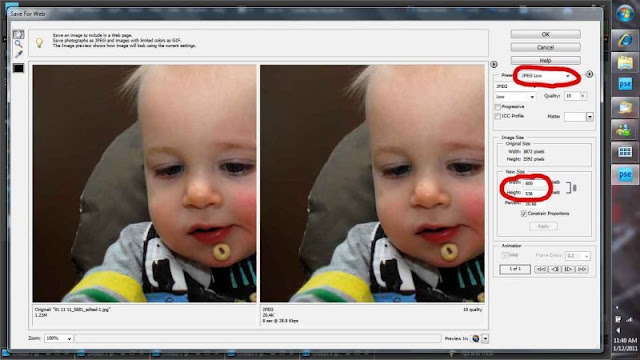The height and width of the screenshot is (360, 640).
Task: Open the Quality value slider arrow
Action: [583, 96]
